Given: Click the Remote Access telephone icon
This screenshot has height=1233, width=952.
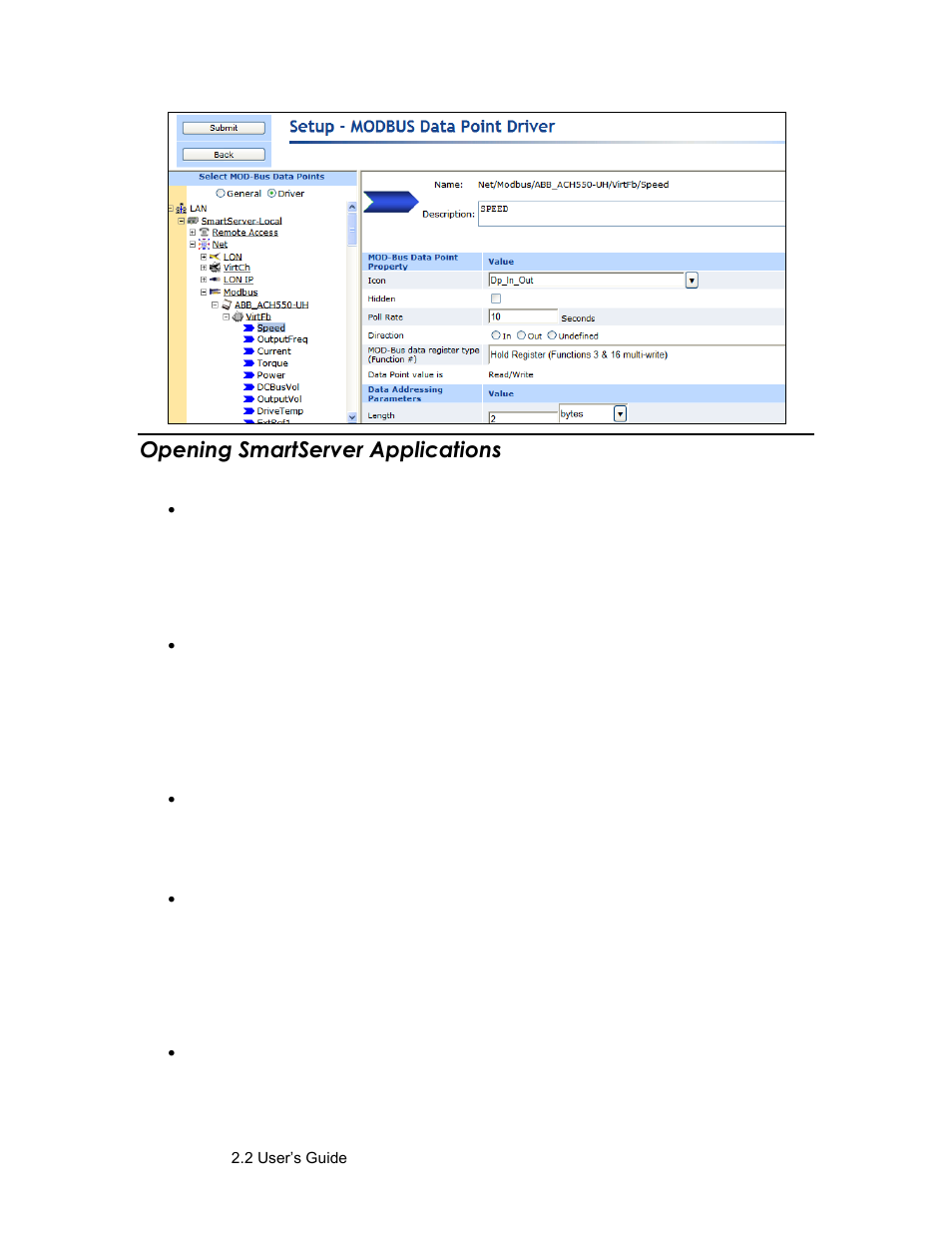Looking at the screenshot, I should (204, 232).
